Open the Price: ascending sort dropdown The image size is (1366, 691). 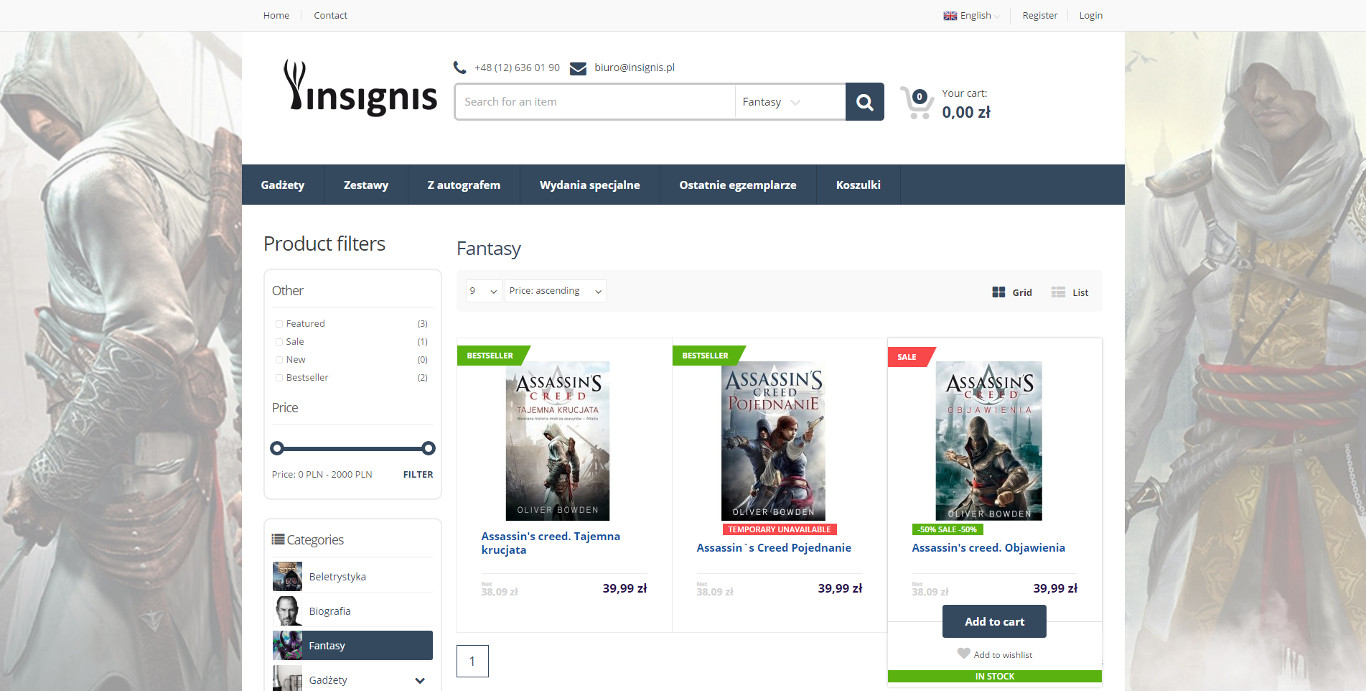pyautogui.click(x=555, y=291)
